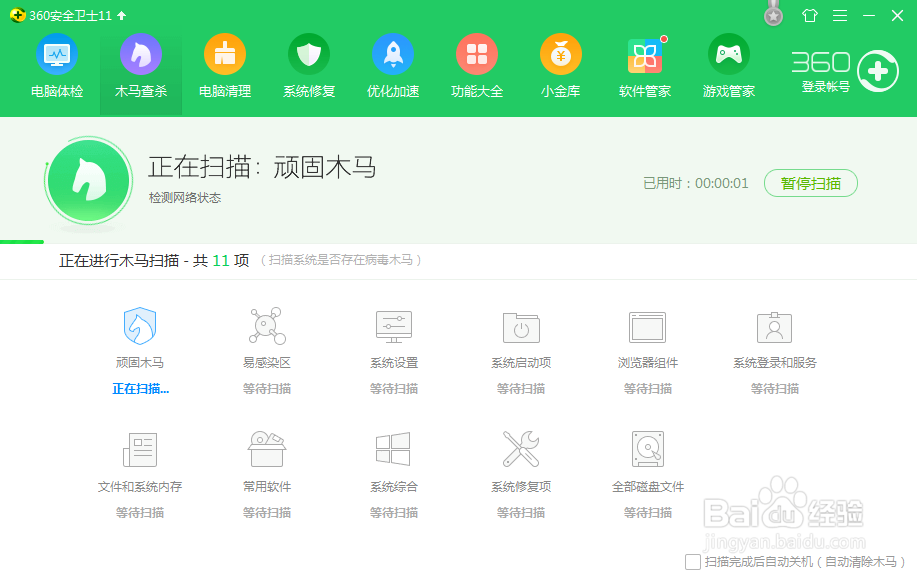Select the 系统启动项 scan item icon
This screenshot has height=574, width=917.
(x=521, y=328)
